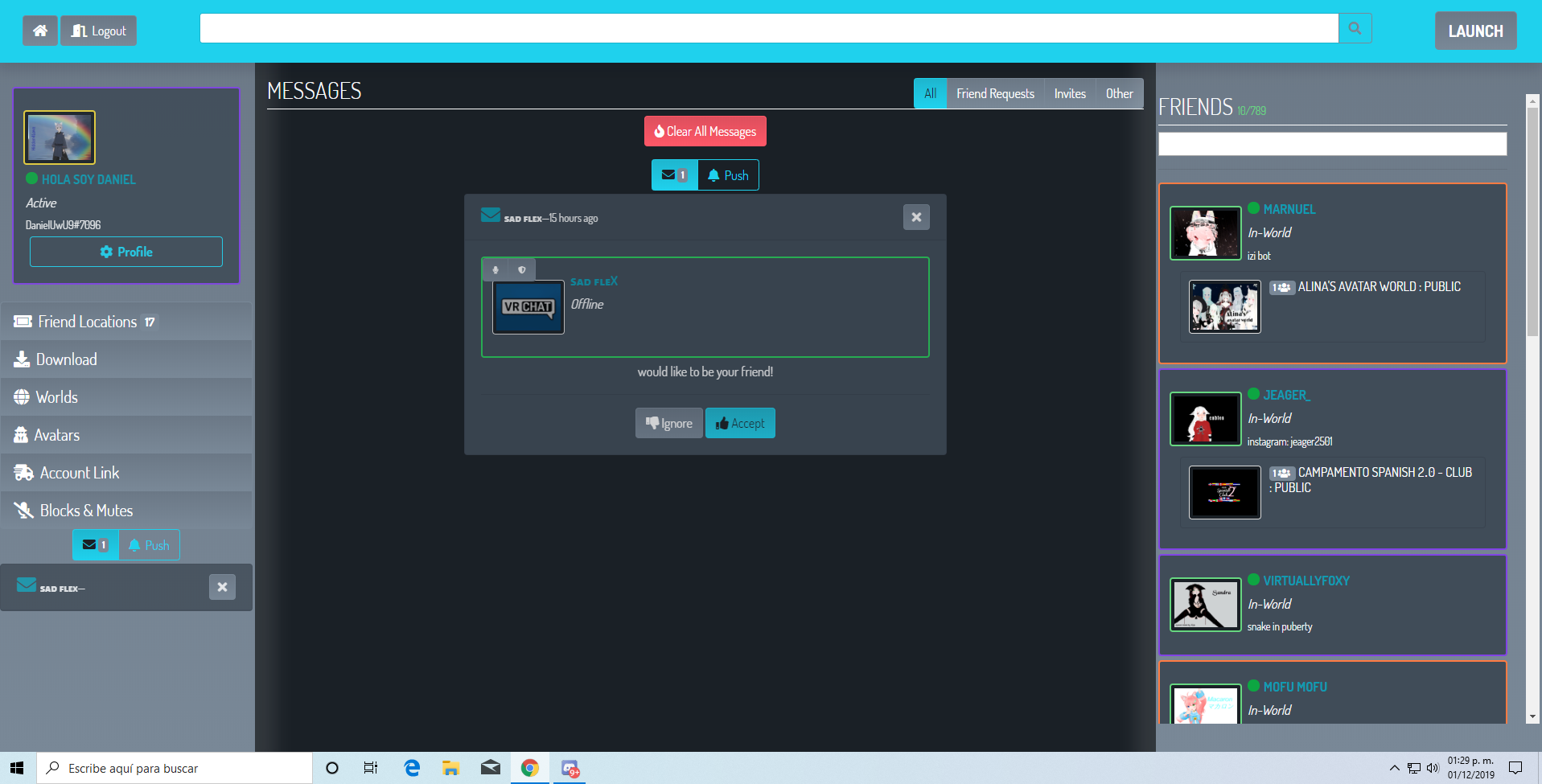The width and height of the screenshot is (1542, 784).
Task: Select the All messages tab
Action: [930, 93]
